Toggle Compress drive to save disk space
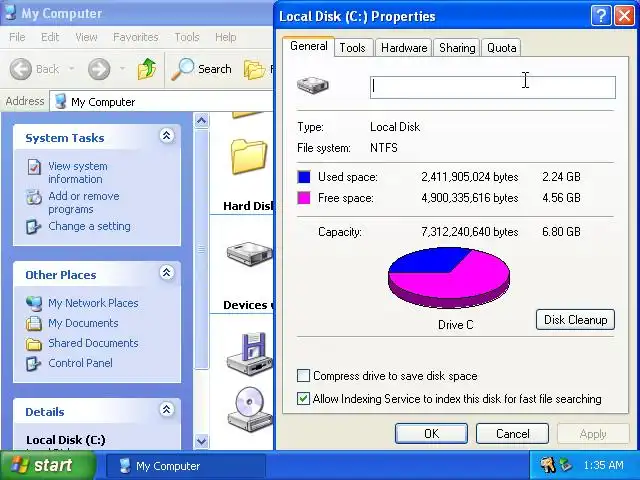Viewport: 640px width, 480px height. (x=303, y=376)
